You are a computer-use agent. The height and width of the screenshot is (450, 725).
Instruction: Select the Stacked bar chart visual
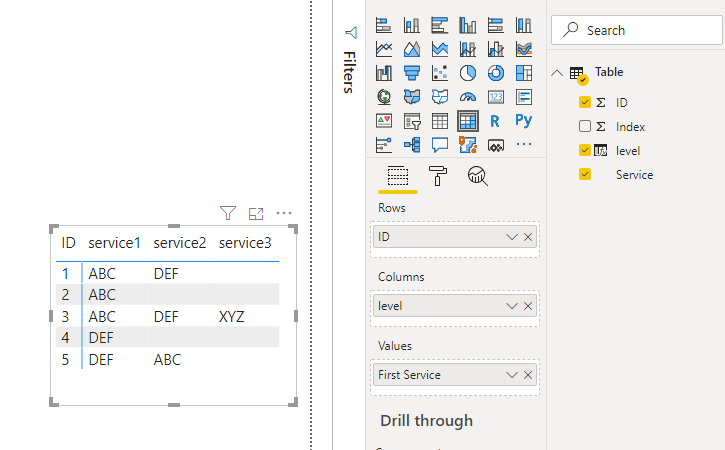pyautogui.click(x=384, y=25)
